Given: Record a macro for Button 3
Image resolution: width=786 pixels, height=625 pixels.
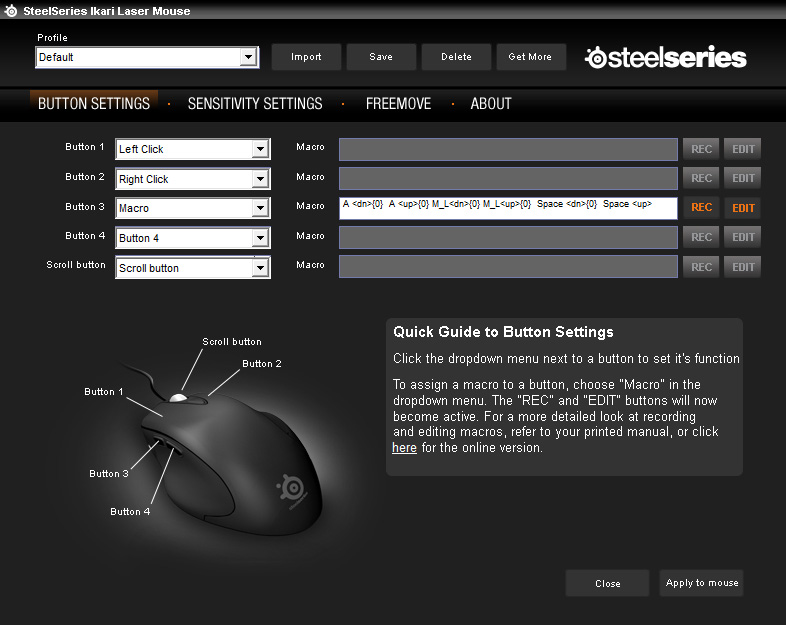Looking at the screenshot, I should 701,207.
